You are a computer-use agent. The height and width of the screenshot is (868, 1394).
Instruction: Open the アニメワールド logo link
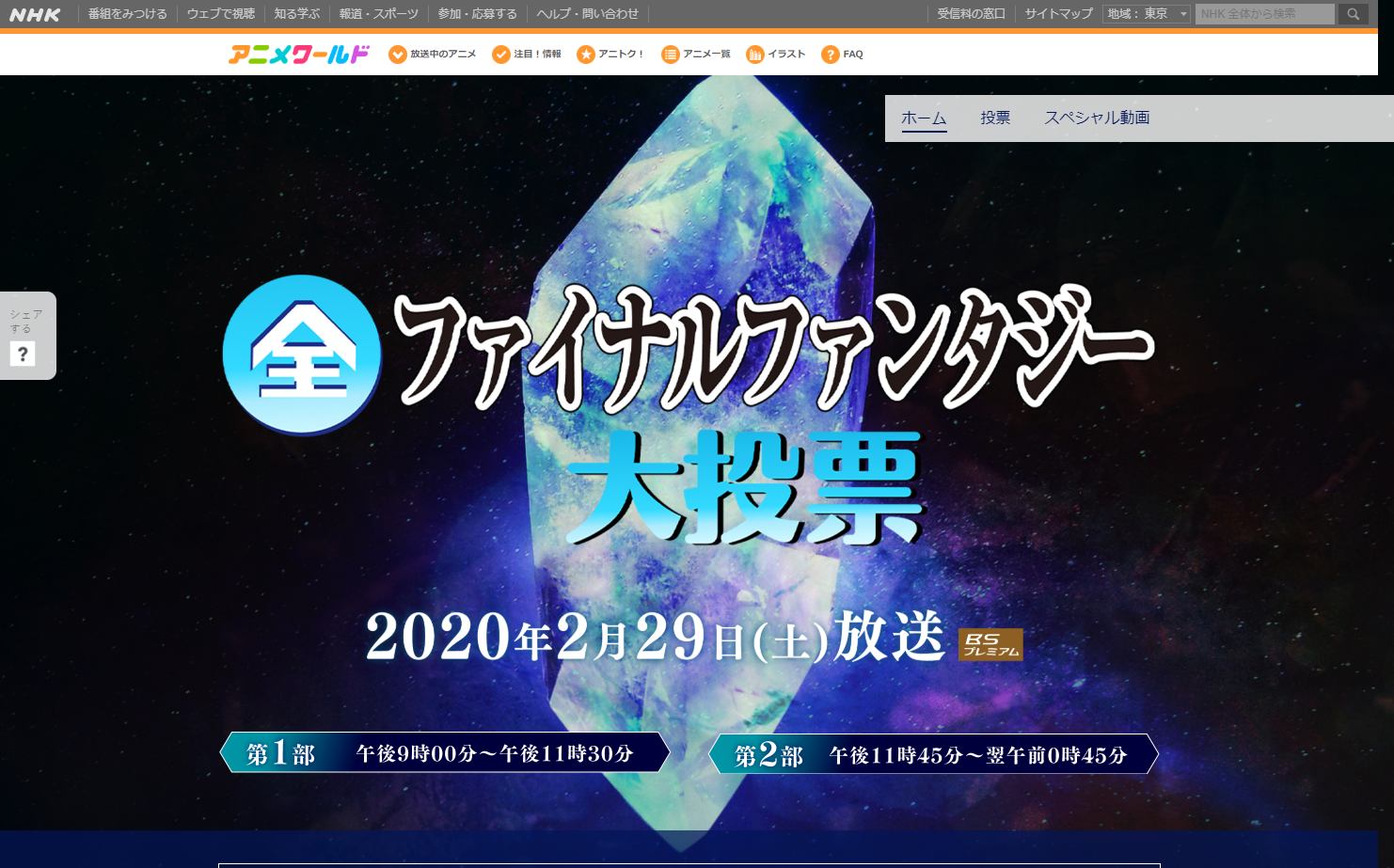[x=299, y=55]
